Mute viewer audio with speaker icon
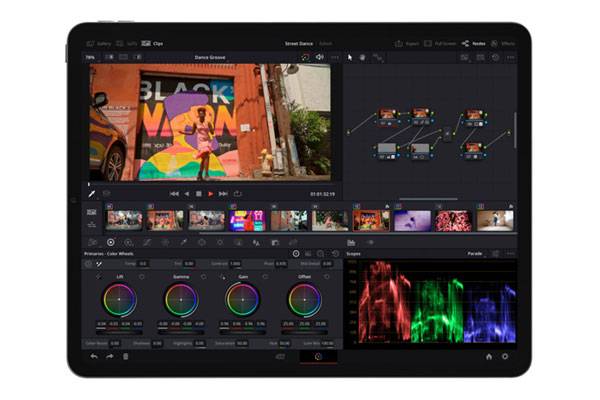This screenshot has width=600, height=400. click(319, 57)
